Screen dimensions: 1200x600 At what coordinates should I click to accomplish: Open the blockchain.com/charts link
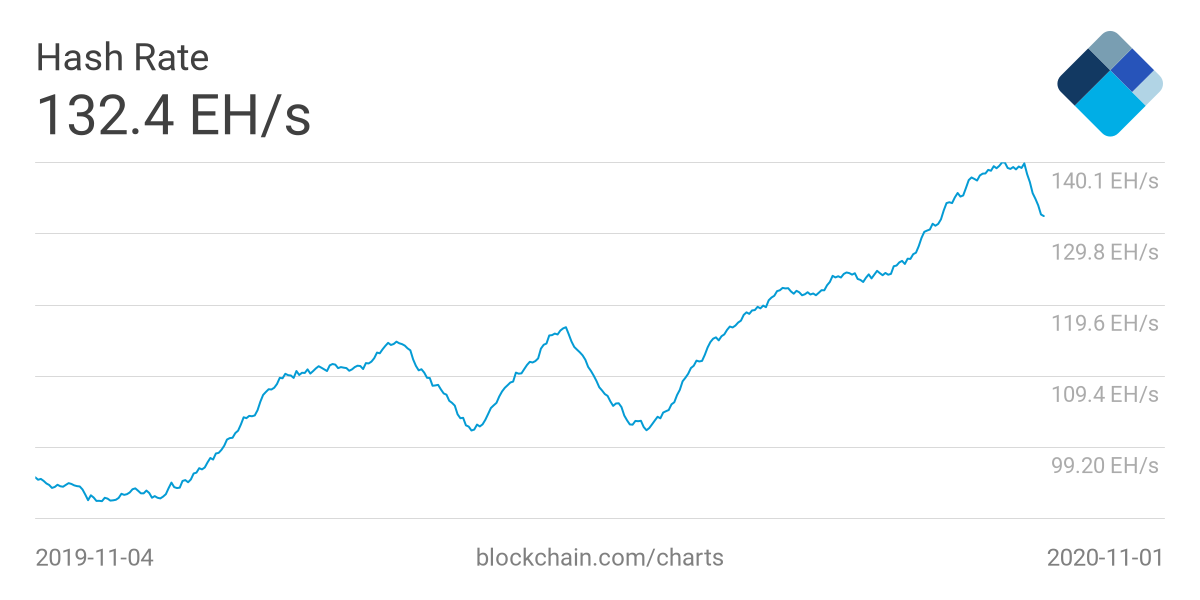click(x=599, y=557)
